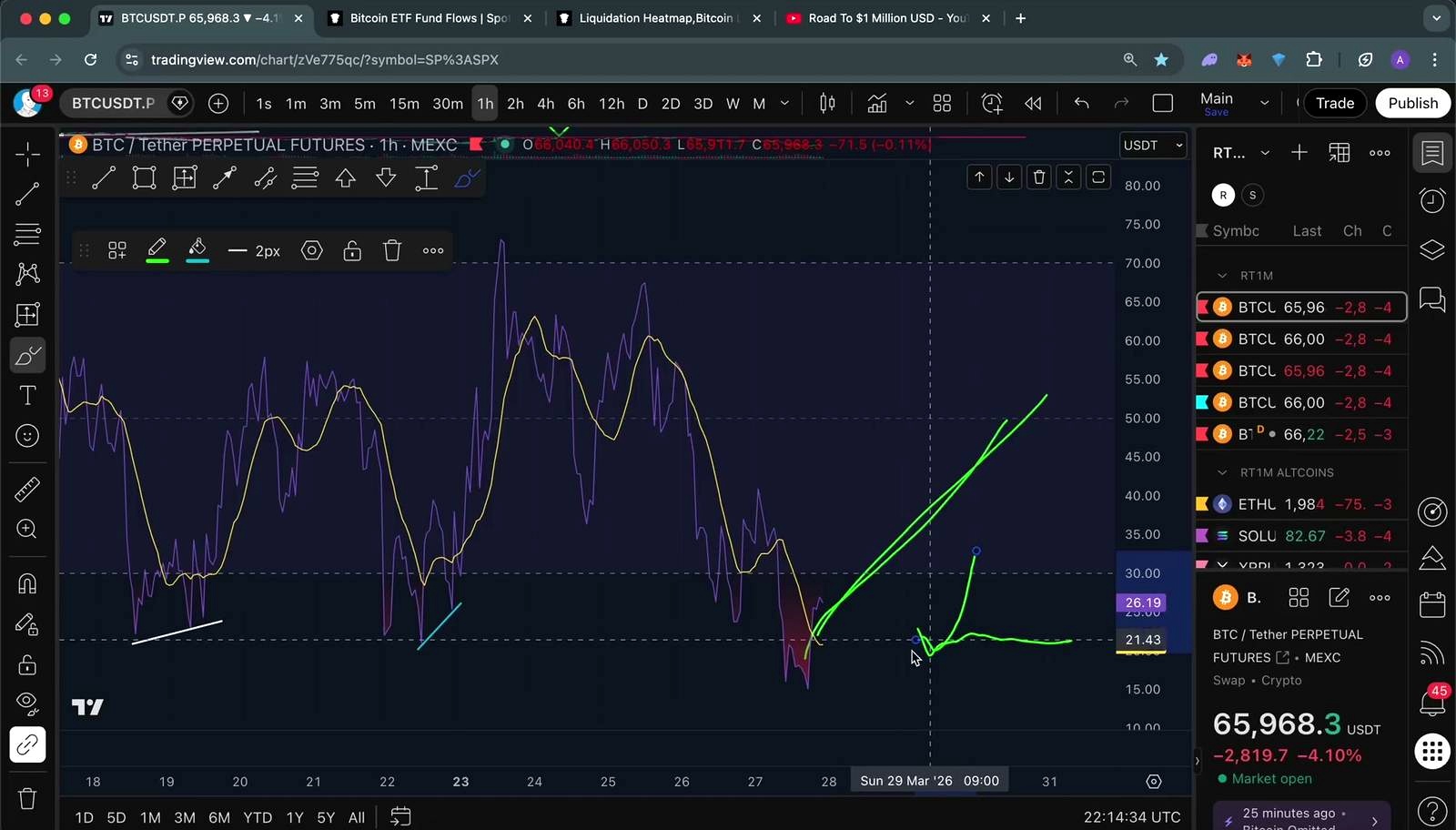Open drawing toolbar more options
1456x830 pixels.
(x=433, y=250)
